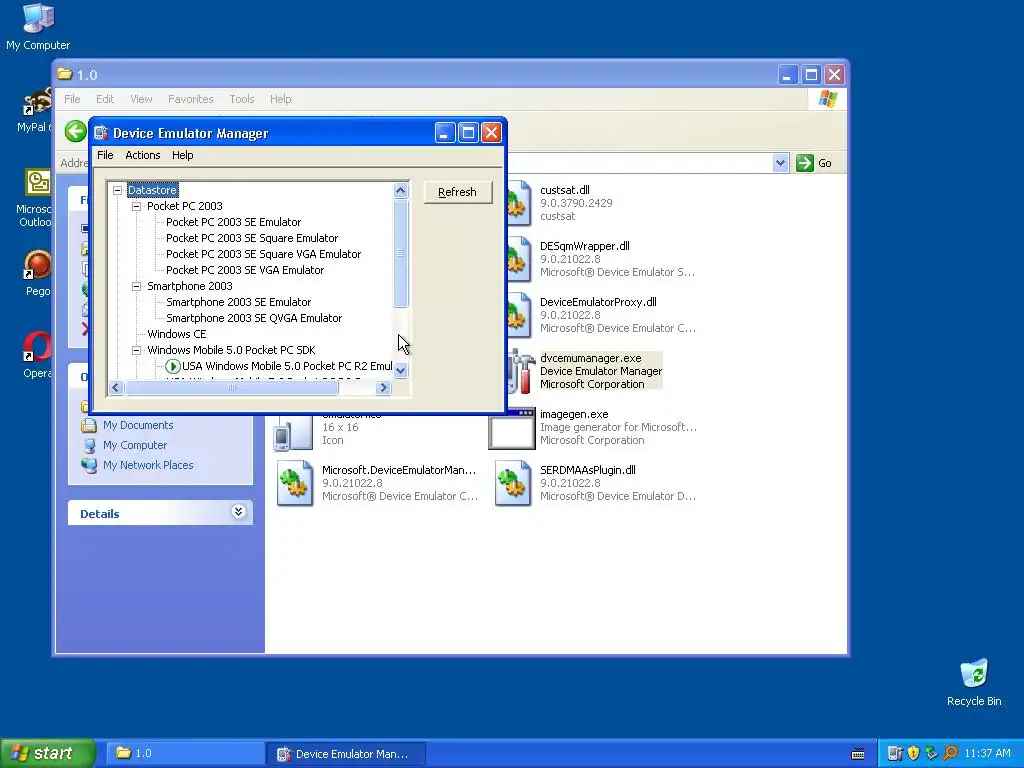The width and height of the screenshot is (1024, 768).
Task: Select the imagegen.exe file icon
Action: [x=512, y=428]
